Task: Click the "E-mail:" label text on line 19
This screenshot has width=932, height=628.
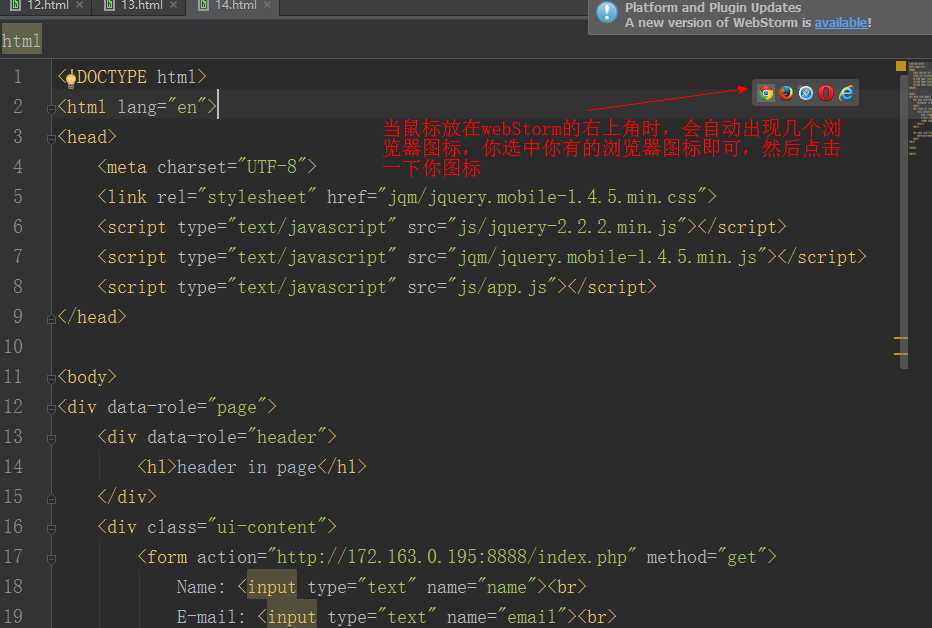Action: (211, 617)
